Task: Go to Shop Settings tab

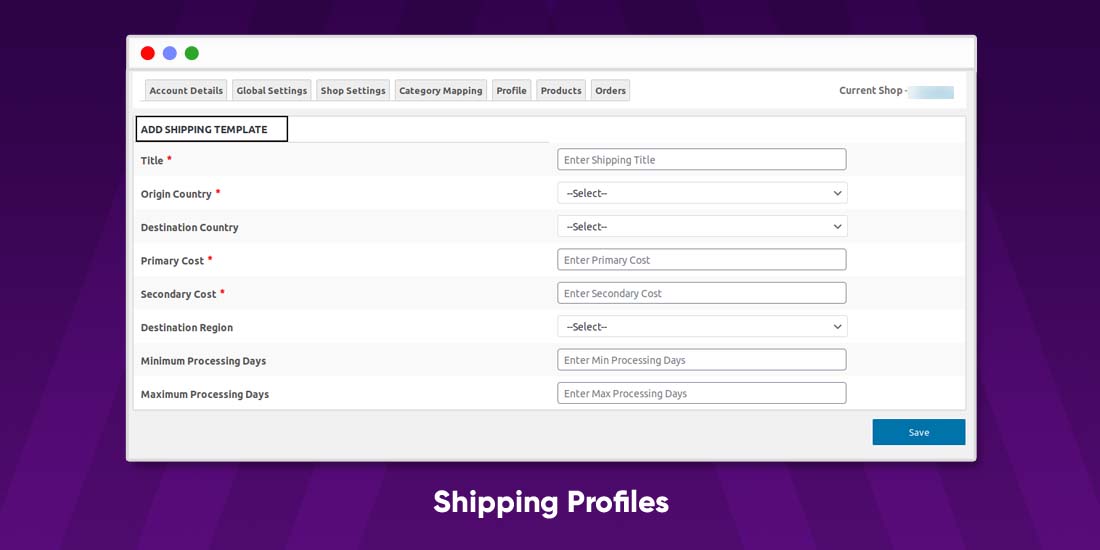Action: (x=353, y=90)
